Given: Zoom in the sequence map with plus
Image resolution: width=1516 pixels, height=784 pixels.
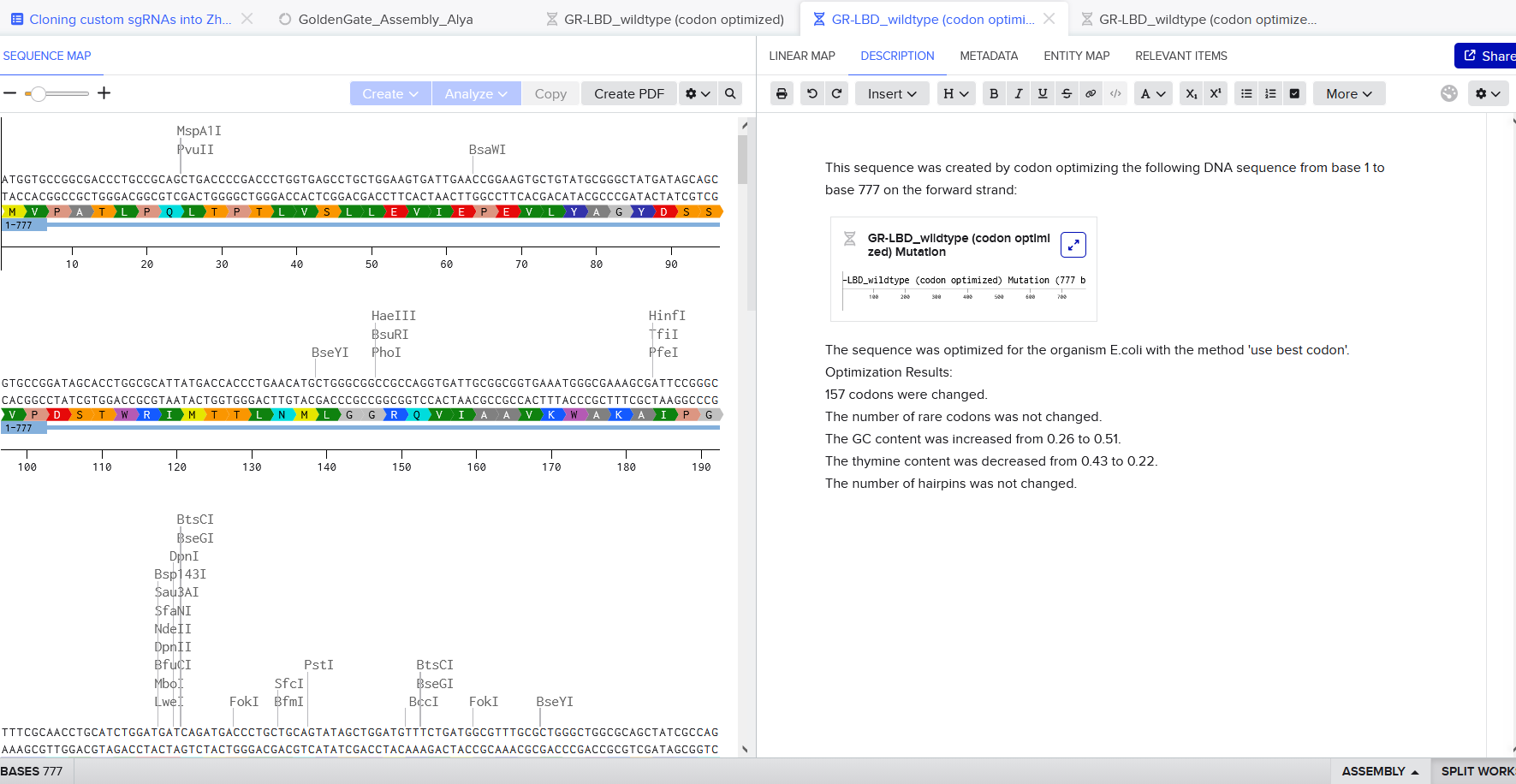Looking at the screenshot, I should coord(104,93).
